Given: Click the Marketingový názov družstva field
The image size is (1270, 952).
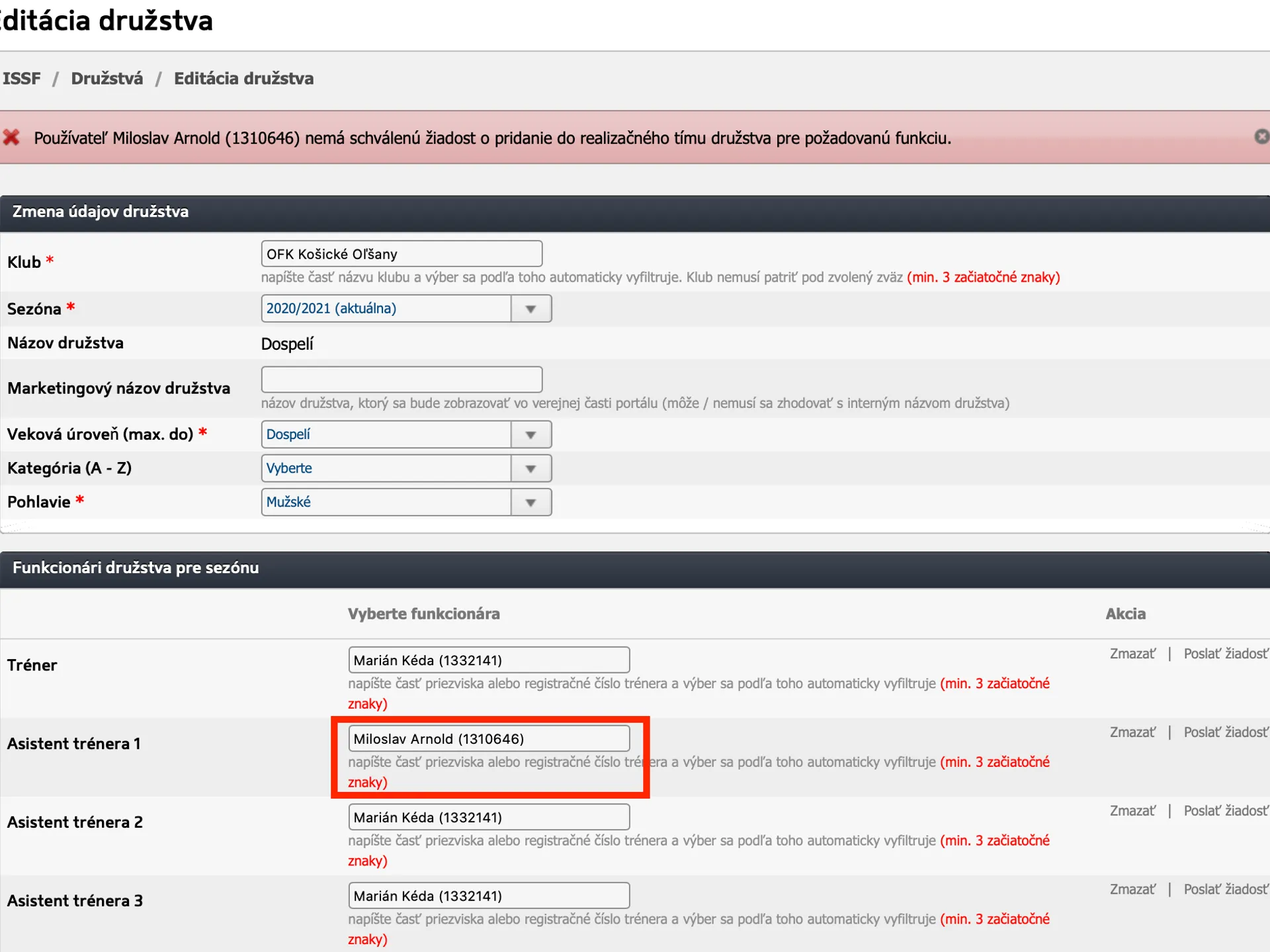Looking at the screenshot, I should (402, 379).
